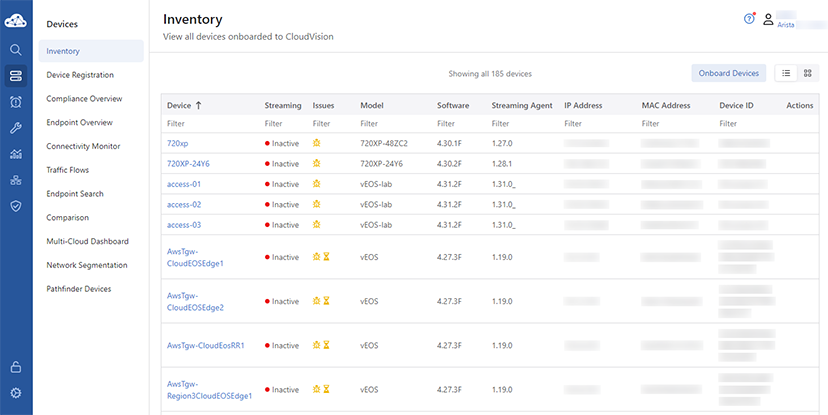Open the AwsTgw-CloudEOSEdge1 device link
Viewport: 828px width, 415px height.
coord(195,257)
